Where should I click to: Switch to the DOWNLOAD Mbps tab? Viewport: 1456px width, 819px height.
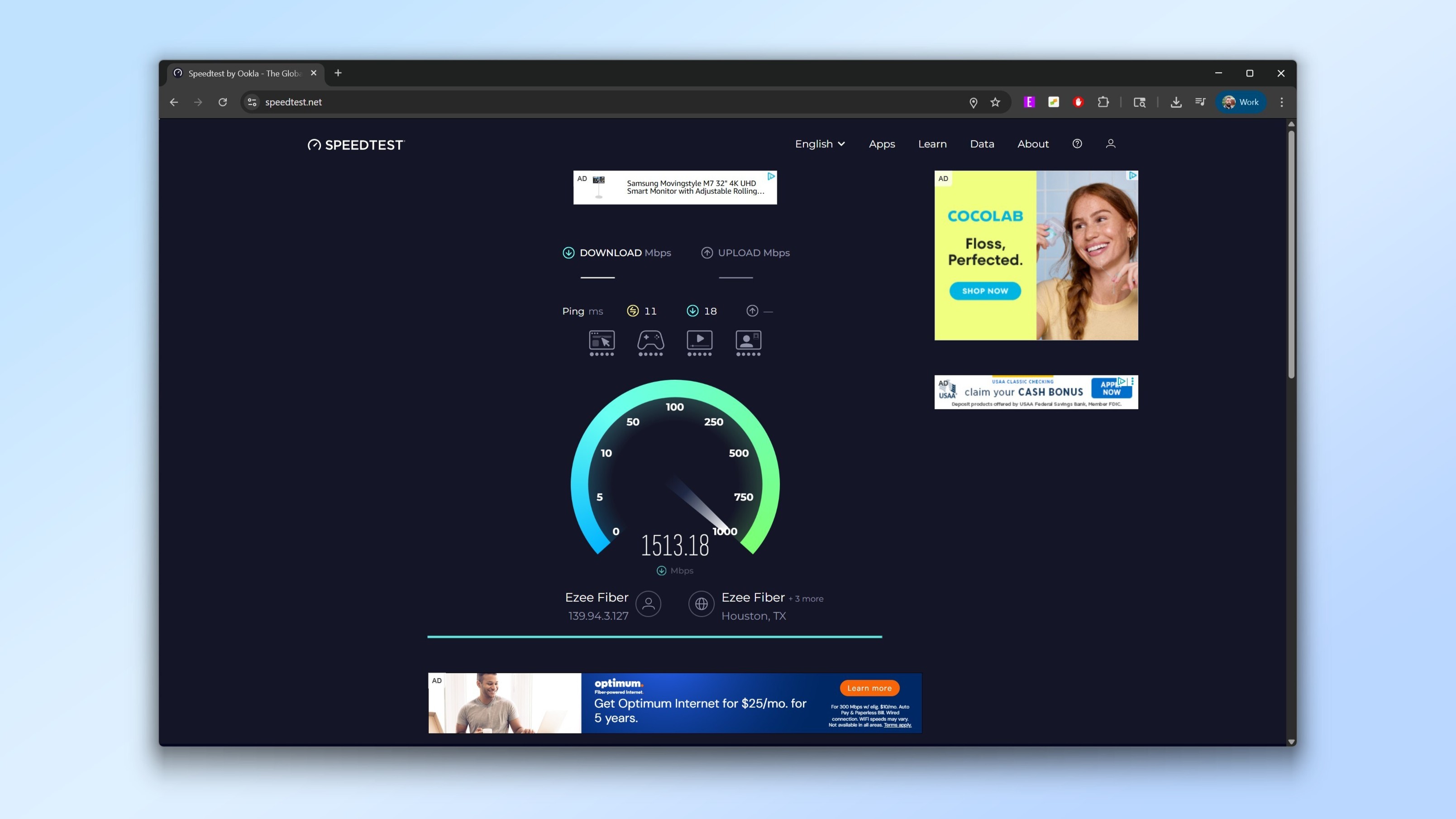(x=616, y=253)
